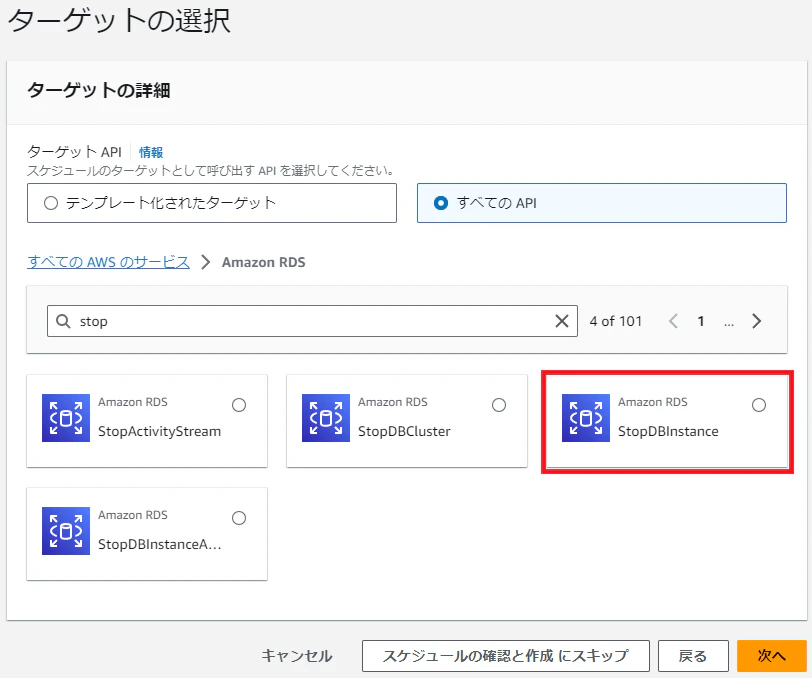
Task: Click the StopActivityStream label text
Action: point(160,431)
